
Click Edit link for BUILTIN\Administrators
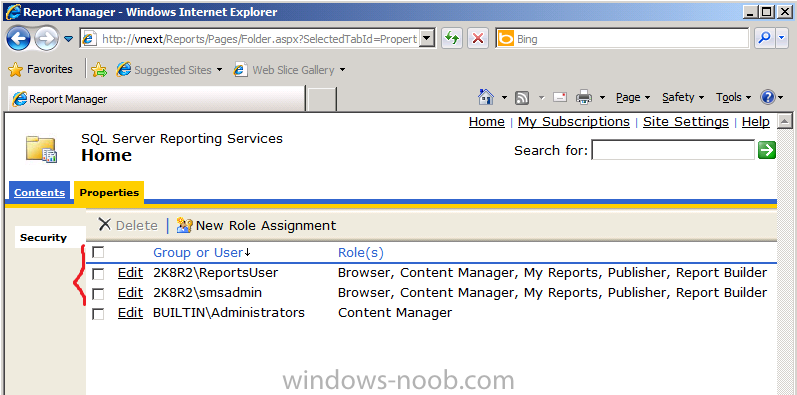(130, 313)
